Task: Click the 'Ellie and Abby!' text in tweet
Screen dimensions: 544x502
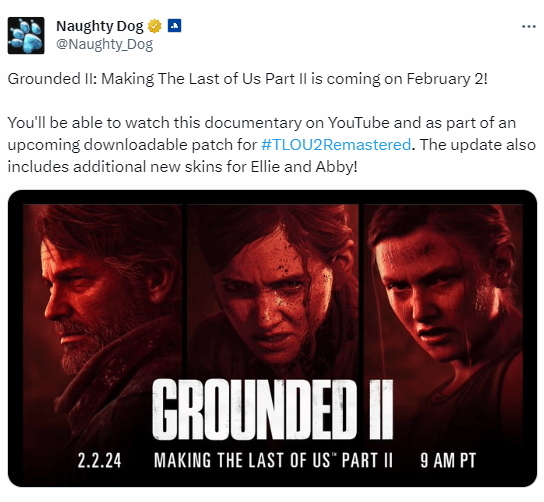Action: tap(304, 167)
